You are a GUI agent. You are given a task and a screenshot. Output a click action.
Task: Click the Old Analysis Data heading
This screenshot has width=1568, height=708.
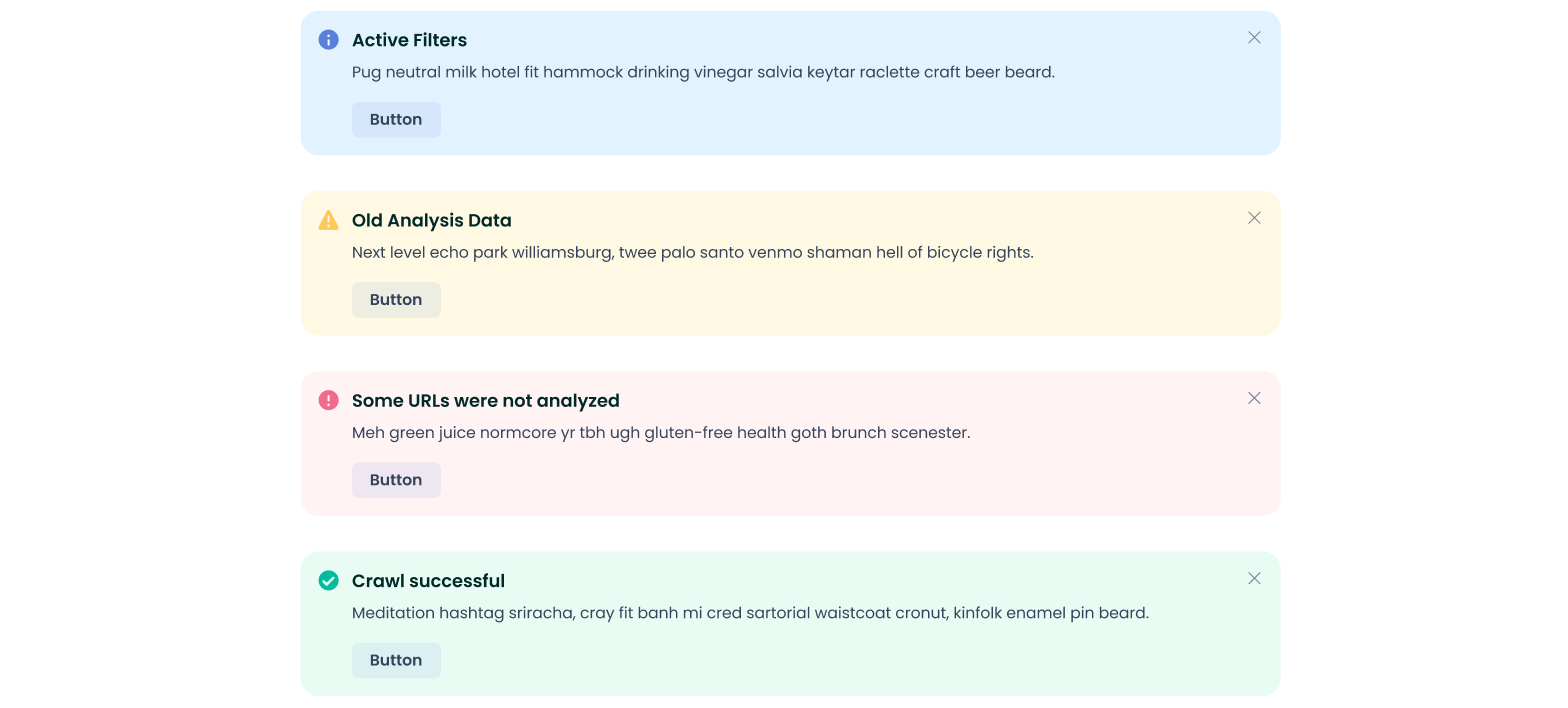[431, 220]
